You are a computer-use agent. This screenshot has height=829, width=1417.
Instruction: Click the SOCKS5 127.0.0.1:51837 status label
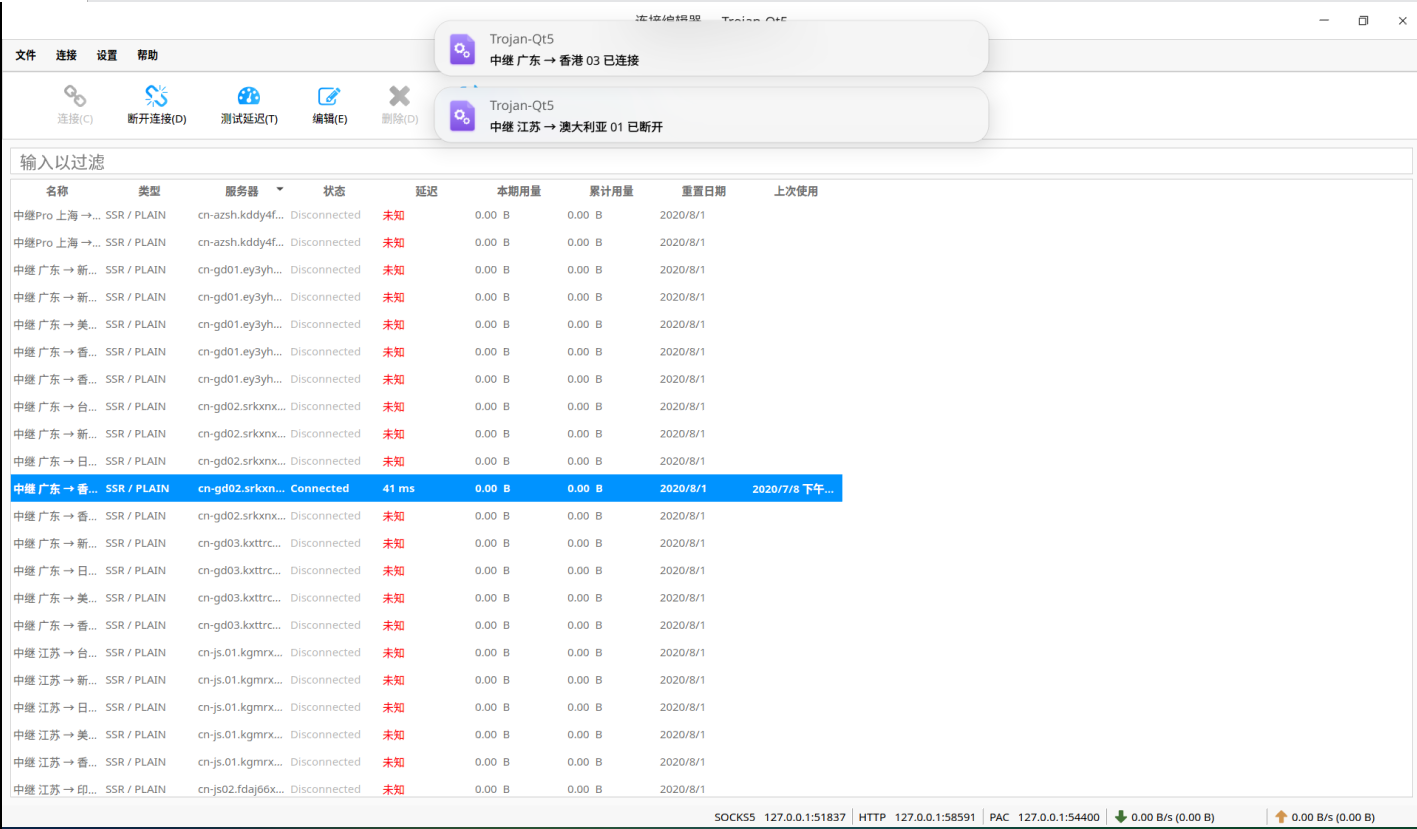click(x=780, y=817)
